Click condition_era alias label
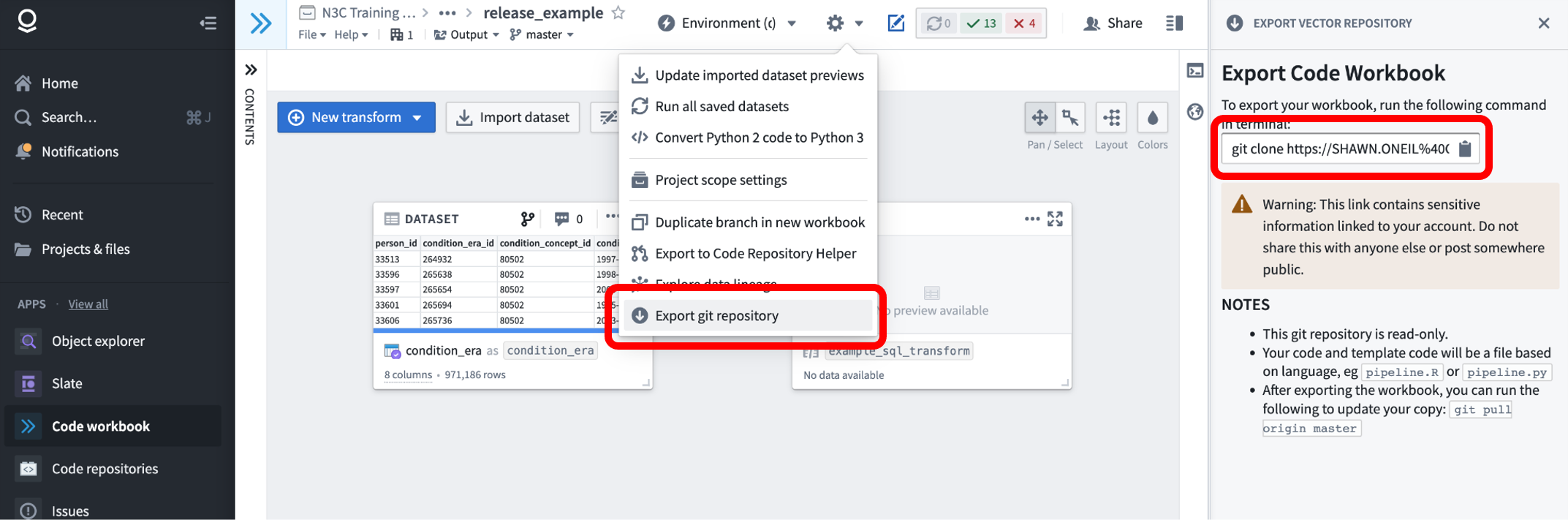The height and width of the screenshot is (523, 1568). (x=550, y=350)
